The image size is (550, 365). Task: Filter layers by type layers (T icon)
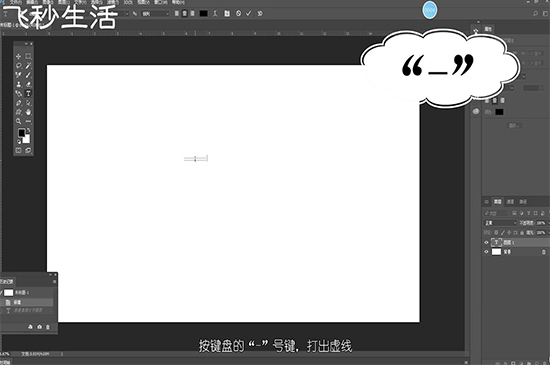[529, 213]
